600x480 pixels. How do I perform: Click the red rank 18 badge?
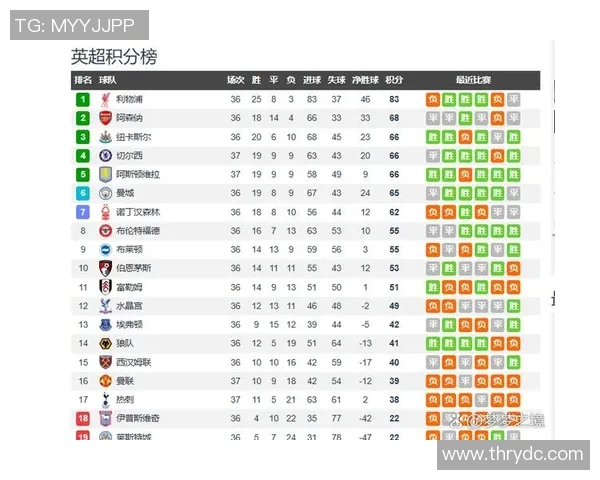(83, 418)
